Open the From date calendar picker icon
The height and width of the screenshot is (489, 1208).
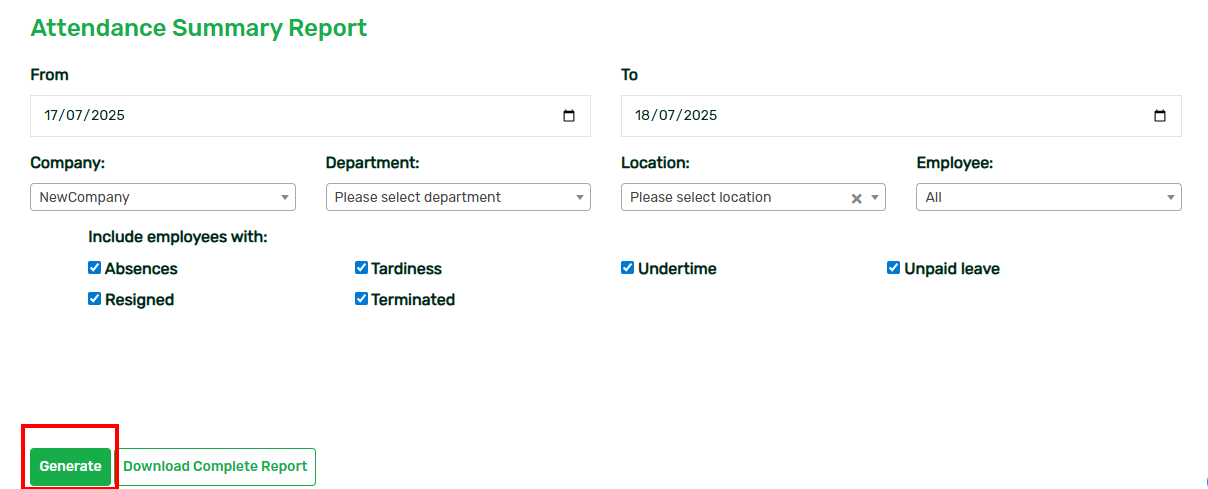(x=569, y=116)
